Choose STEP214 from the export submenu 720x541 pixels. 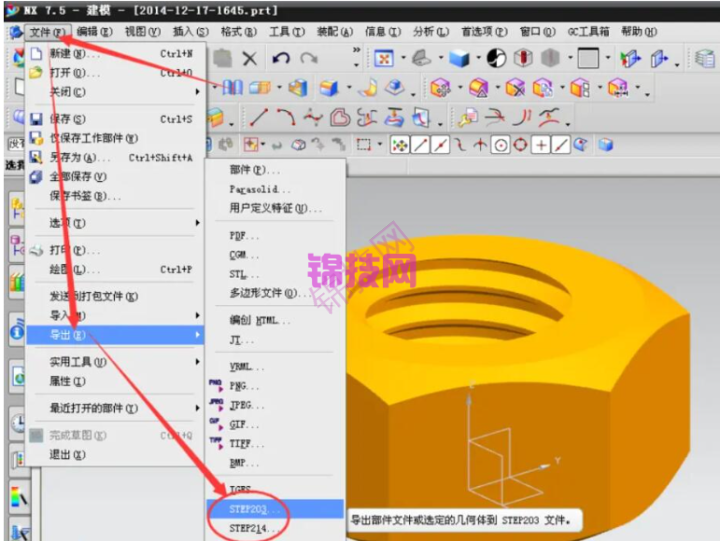[252, 528]
